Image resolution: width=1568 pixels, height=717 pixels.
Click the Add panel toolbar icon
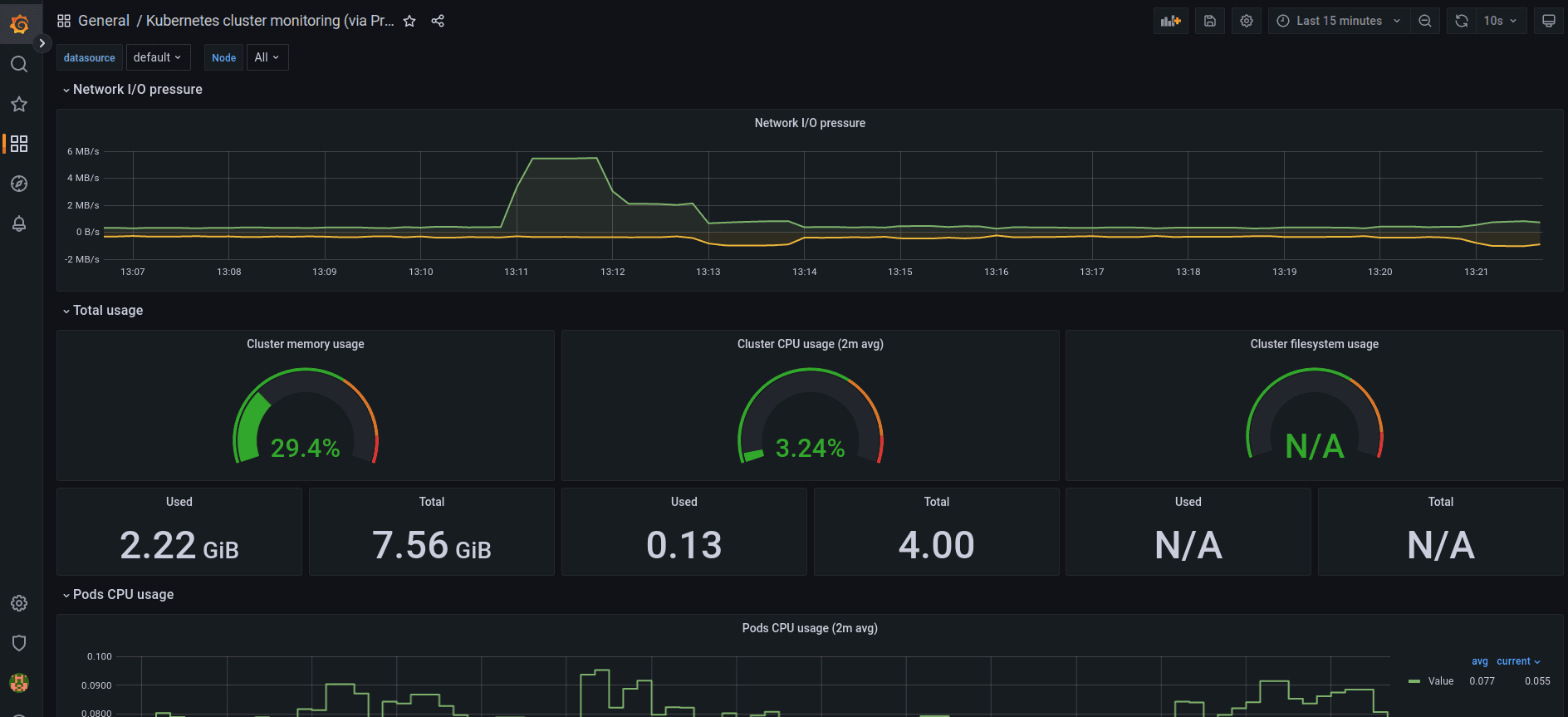pos(1171,21)
